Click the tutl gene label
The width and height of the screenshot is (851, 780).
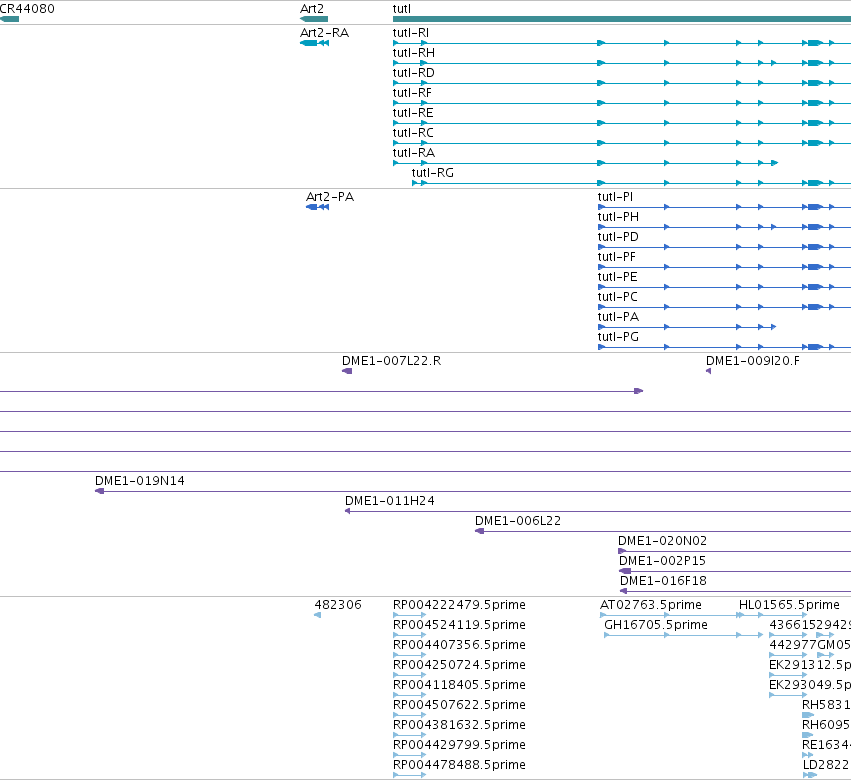click(x=402, y=9)
